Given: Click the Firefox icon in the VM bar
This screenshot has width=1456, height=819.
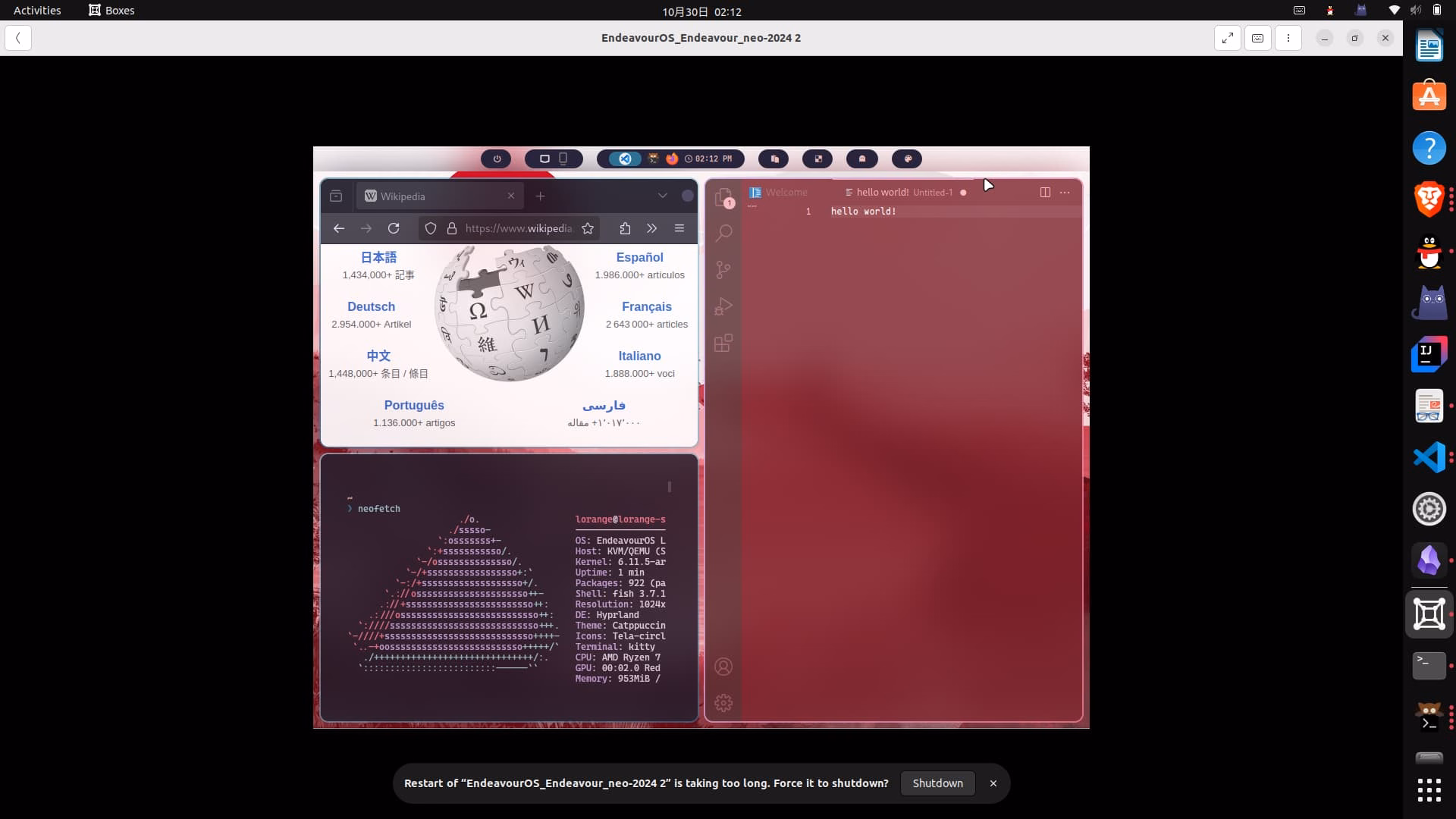Looking at the screenshot, I should pyautogui.click(x=672, y=158).
